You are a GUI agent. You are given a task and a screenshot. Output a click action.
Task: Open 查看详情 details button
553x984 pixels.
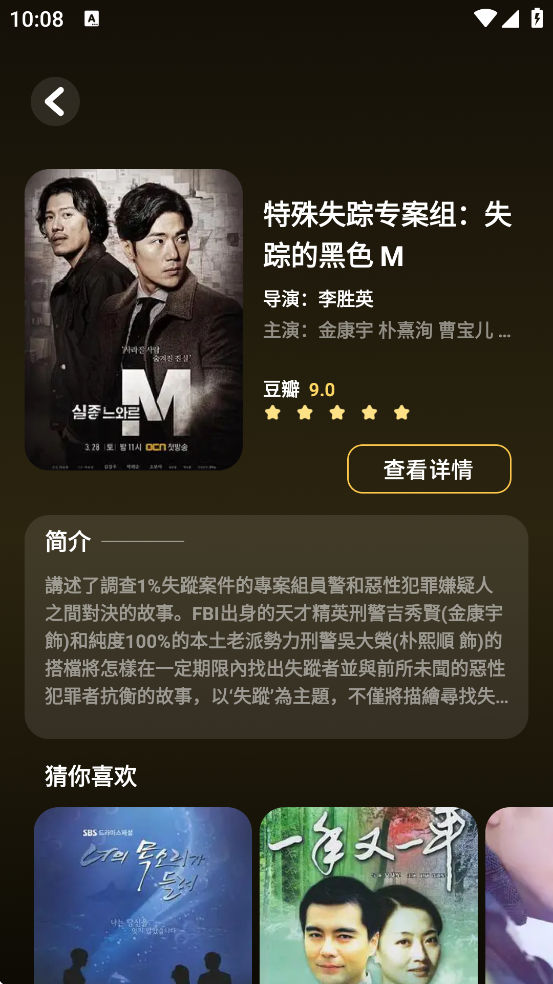point(429,469)
